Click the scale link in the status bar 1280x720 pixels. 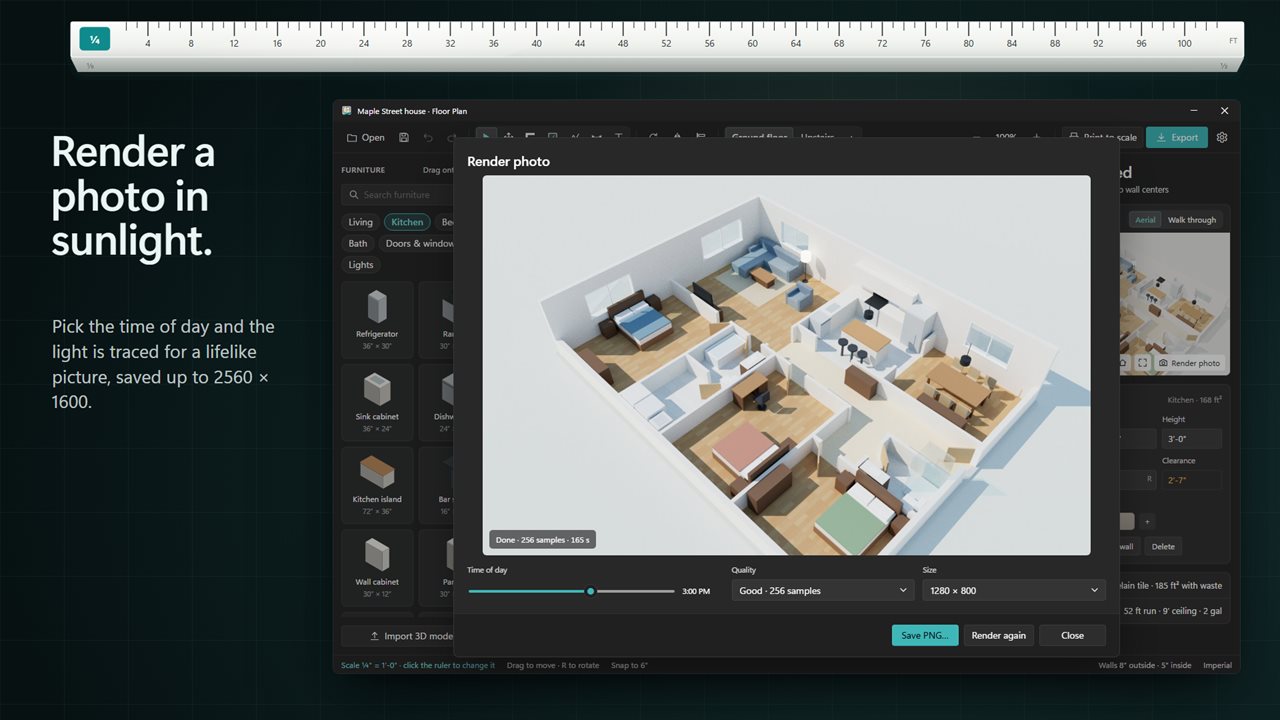(417, 665)
